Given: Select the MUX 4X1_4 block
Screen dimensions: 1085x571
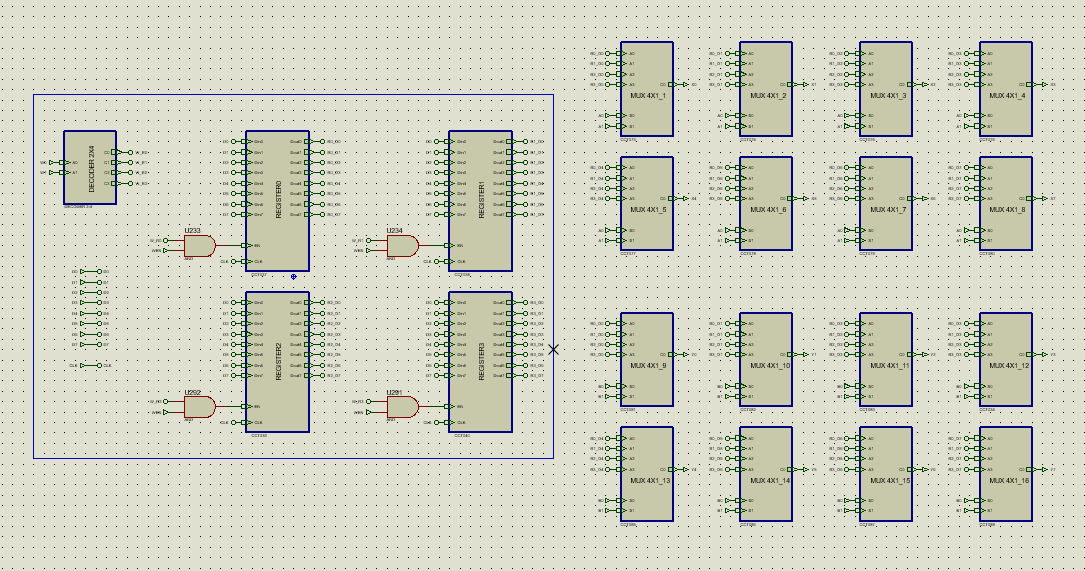Looking at the screenshot, I should click(x=1006, y=89).
